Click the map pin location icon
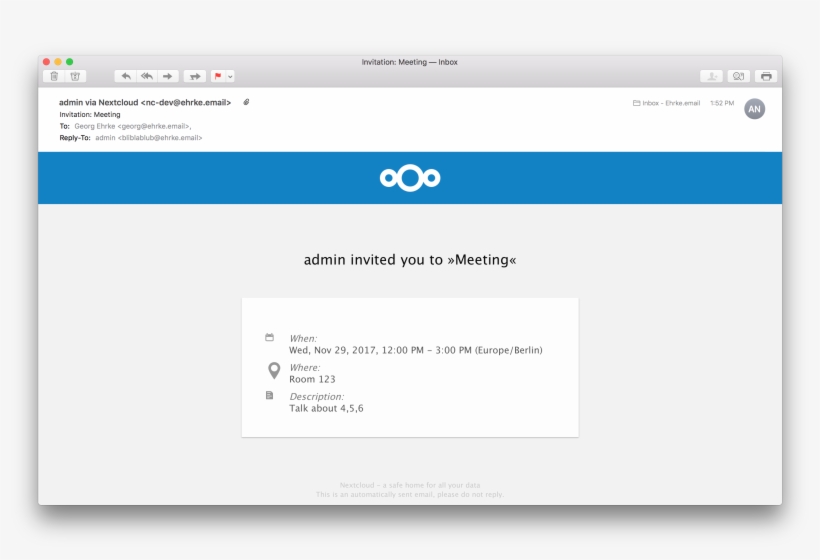The height and width of the screenshot is (560, 820). click(x=274, y=371)
